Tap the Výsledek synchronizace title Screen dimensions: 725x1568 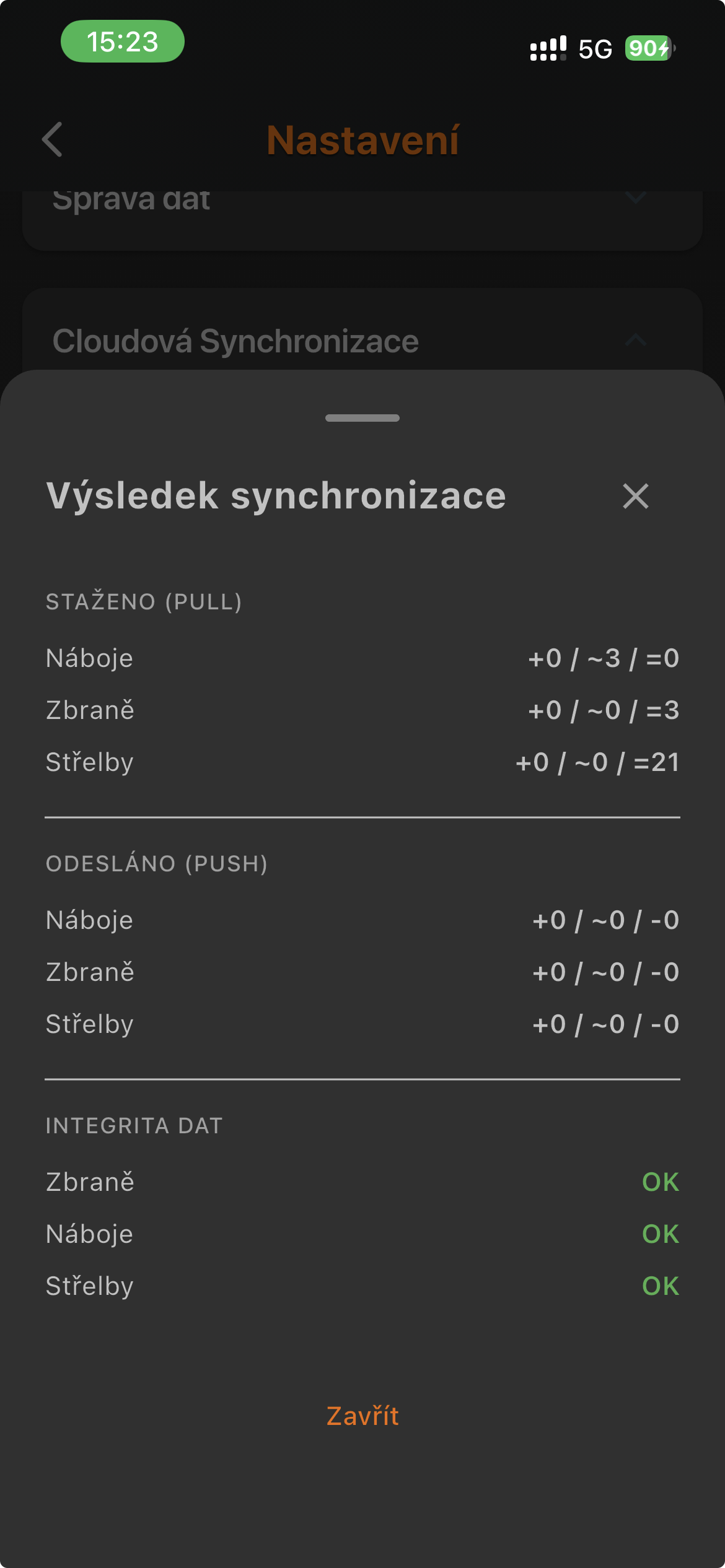pyautogui.click(x=276, y=496)
